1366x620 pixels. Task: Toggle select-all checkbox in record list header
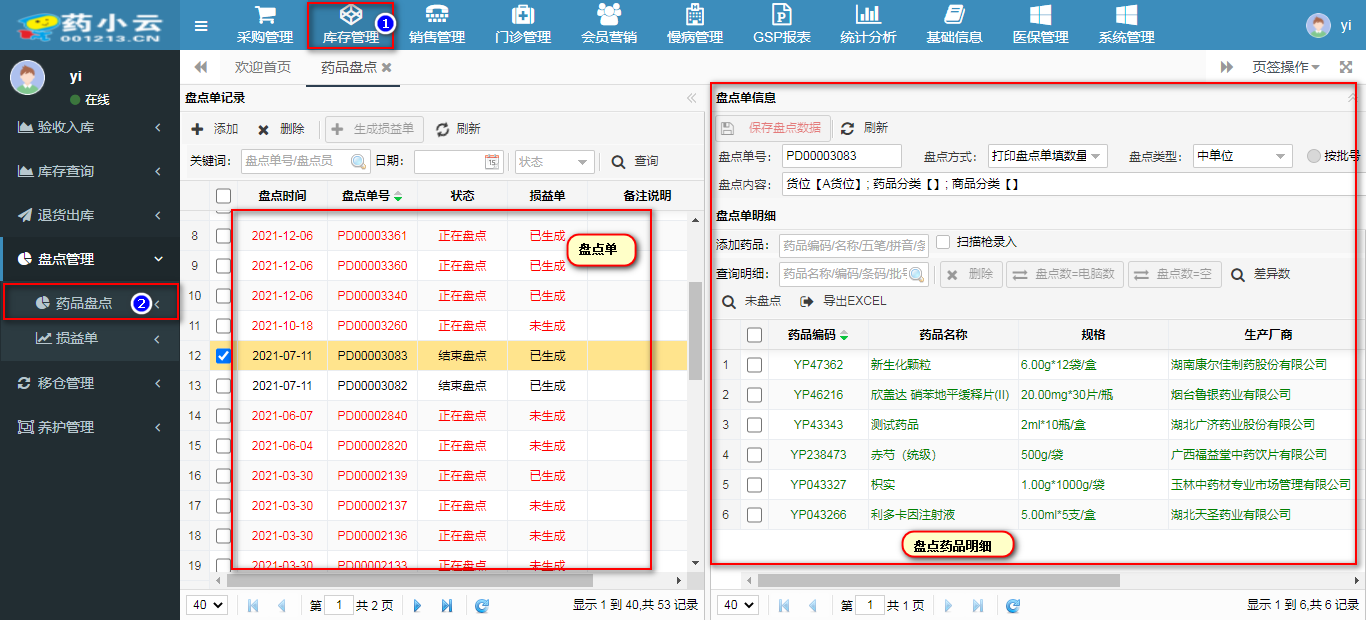(x=224, y=196)
